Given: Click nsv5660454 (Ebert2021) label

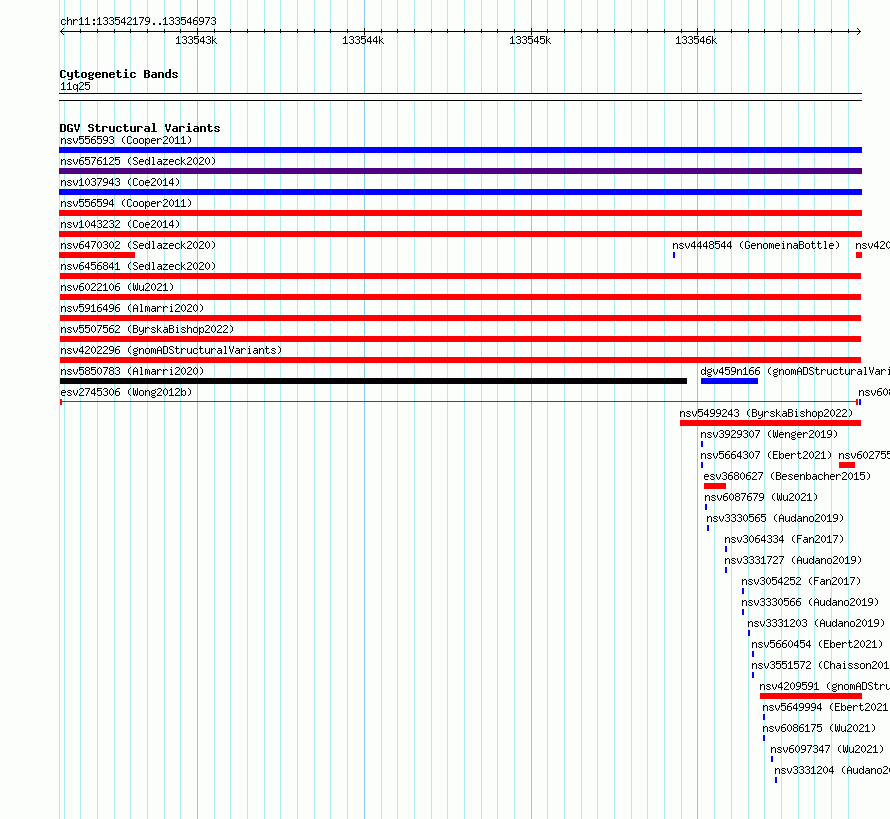Looking at the screenshot, I should [x=817, y=644].
